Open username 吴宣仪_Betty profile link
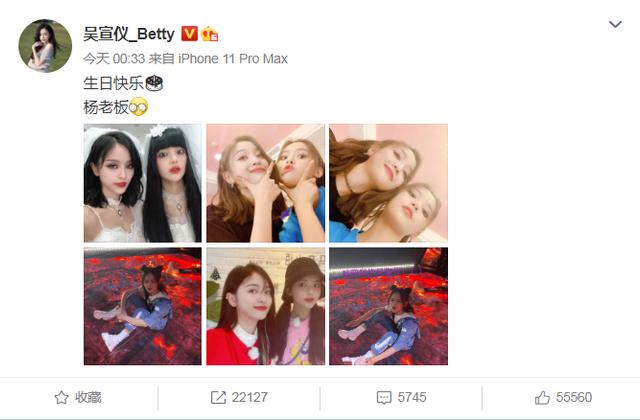This screenshot has height=420, width=640. (x=129, y=34)
